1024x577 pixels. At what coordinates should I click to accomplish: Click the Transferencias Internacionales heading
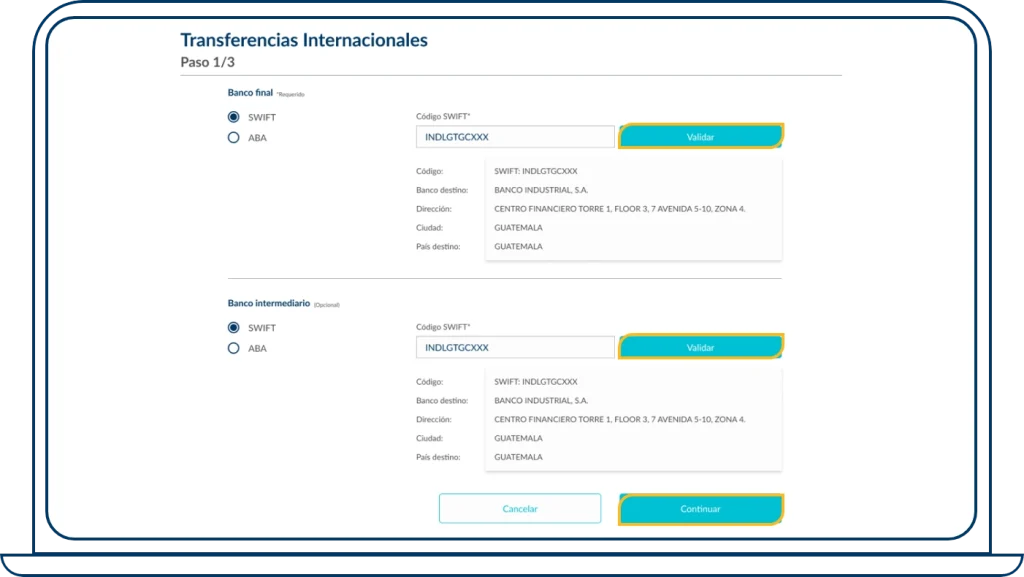[303, 40]
